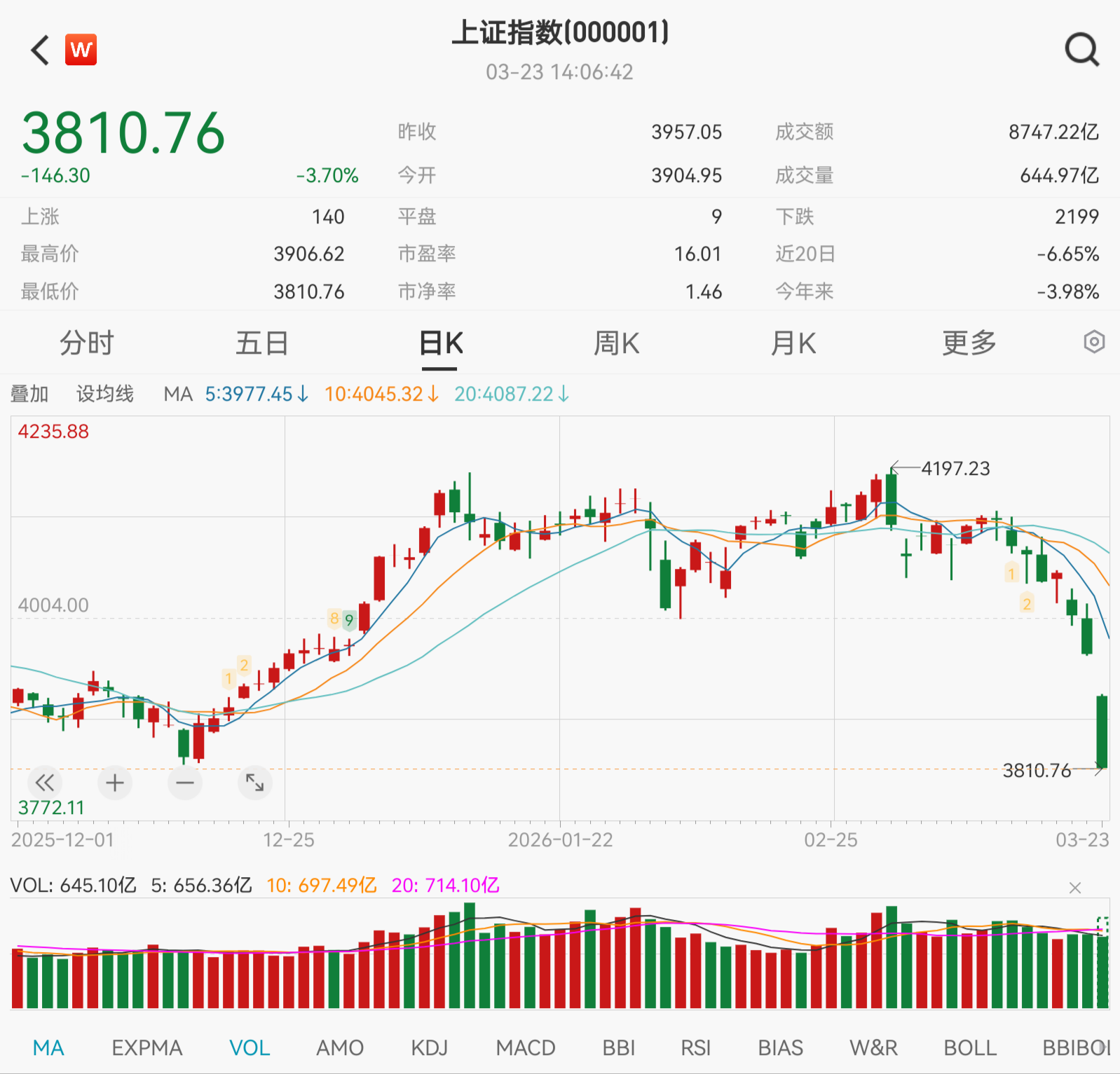Switch to the 分时 tab
The width and height of the screenshot is (1120, 1074).
pos(87,343)
